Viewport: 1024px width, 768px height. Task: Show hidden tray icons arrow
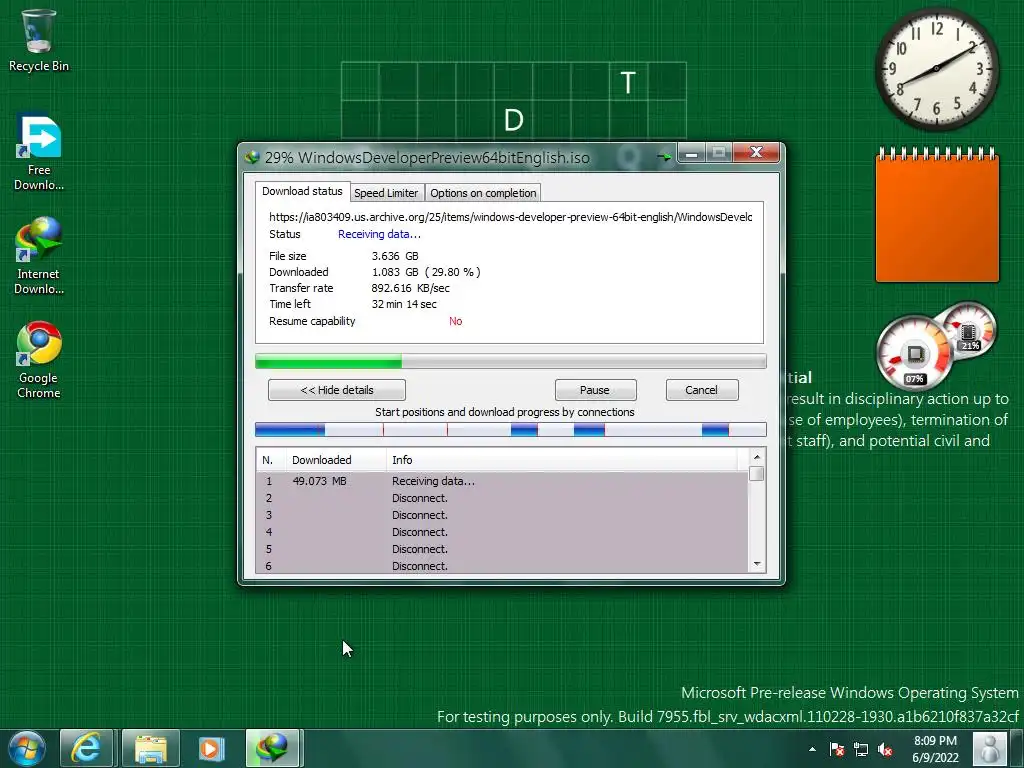[x=812, y=750]
